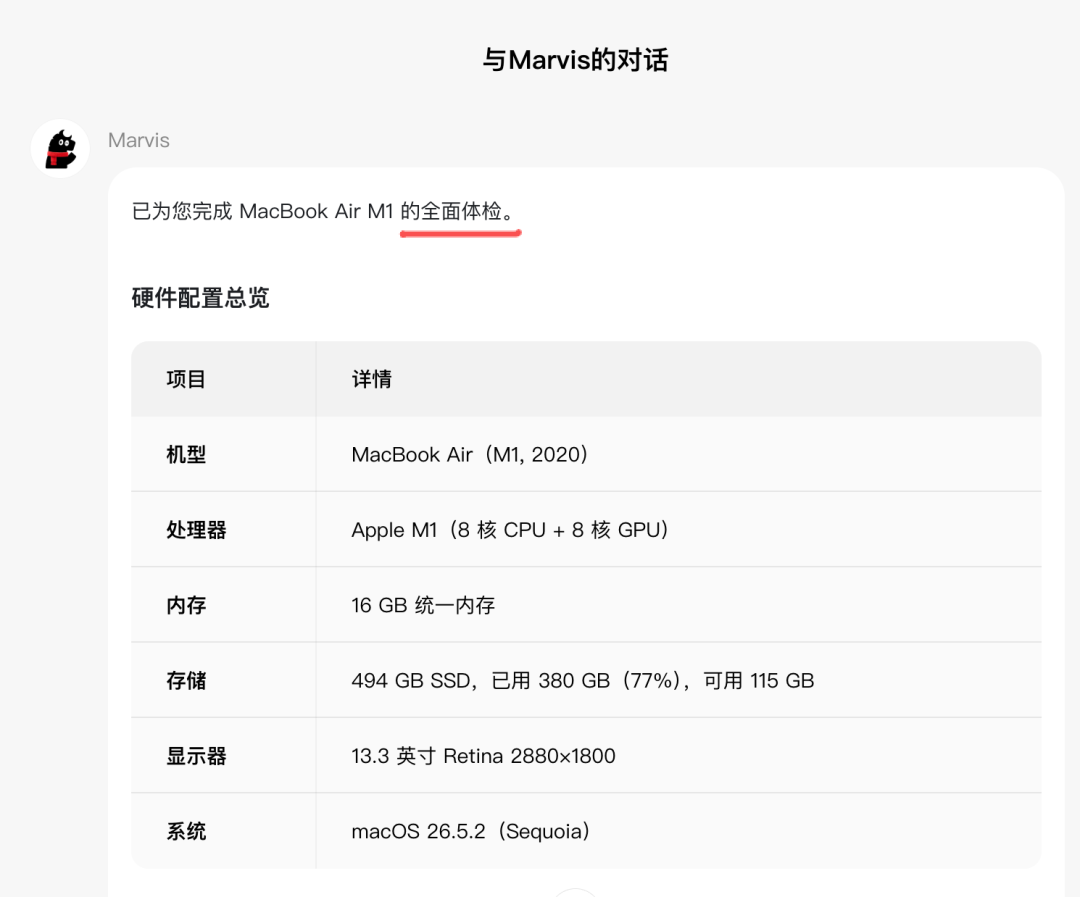This screenshot has width=1080, height=897.
Task: Select Apple M1 (8 核 CPU + 8 核 GPU)
Action: 510,530
